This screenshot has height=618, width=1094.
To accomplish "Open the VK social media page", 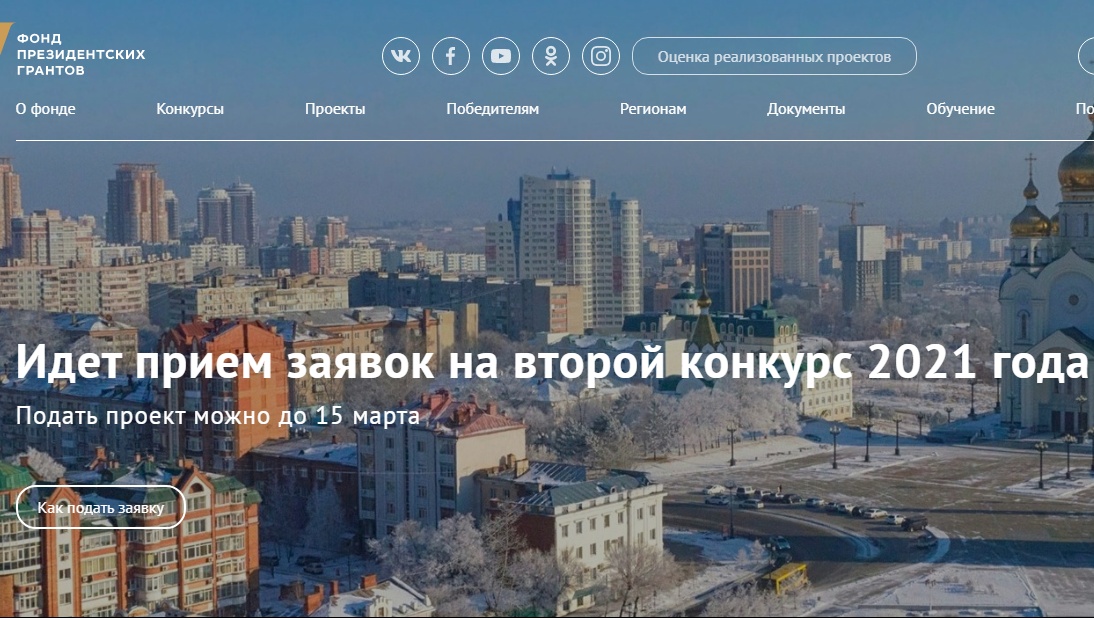I will [x=402, y=56].
